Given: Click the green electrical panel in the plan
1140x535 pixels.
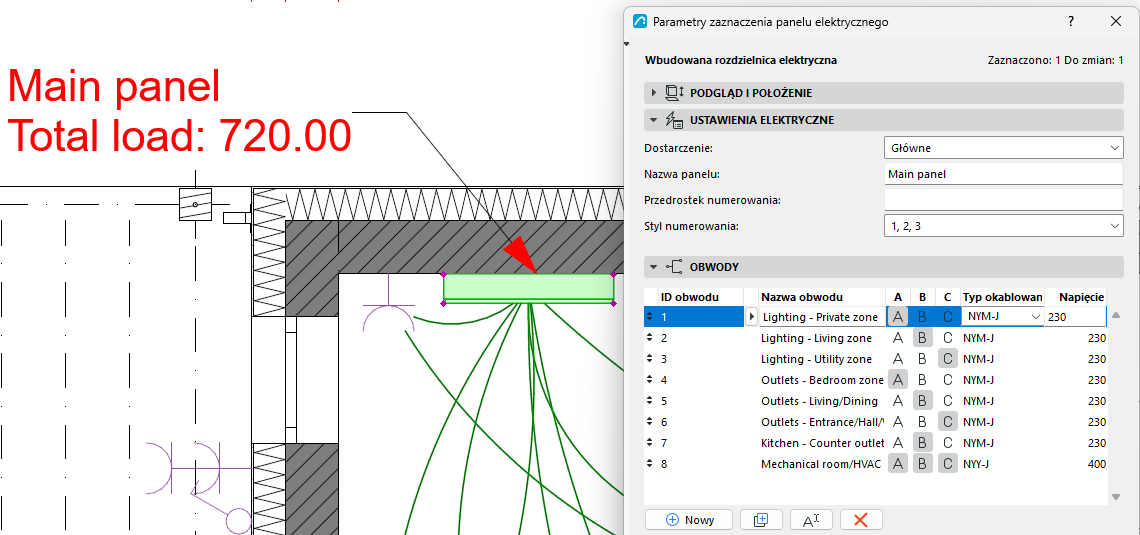Looking at the screenshot, I should click(x=529, y=288).
